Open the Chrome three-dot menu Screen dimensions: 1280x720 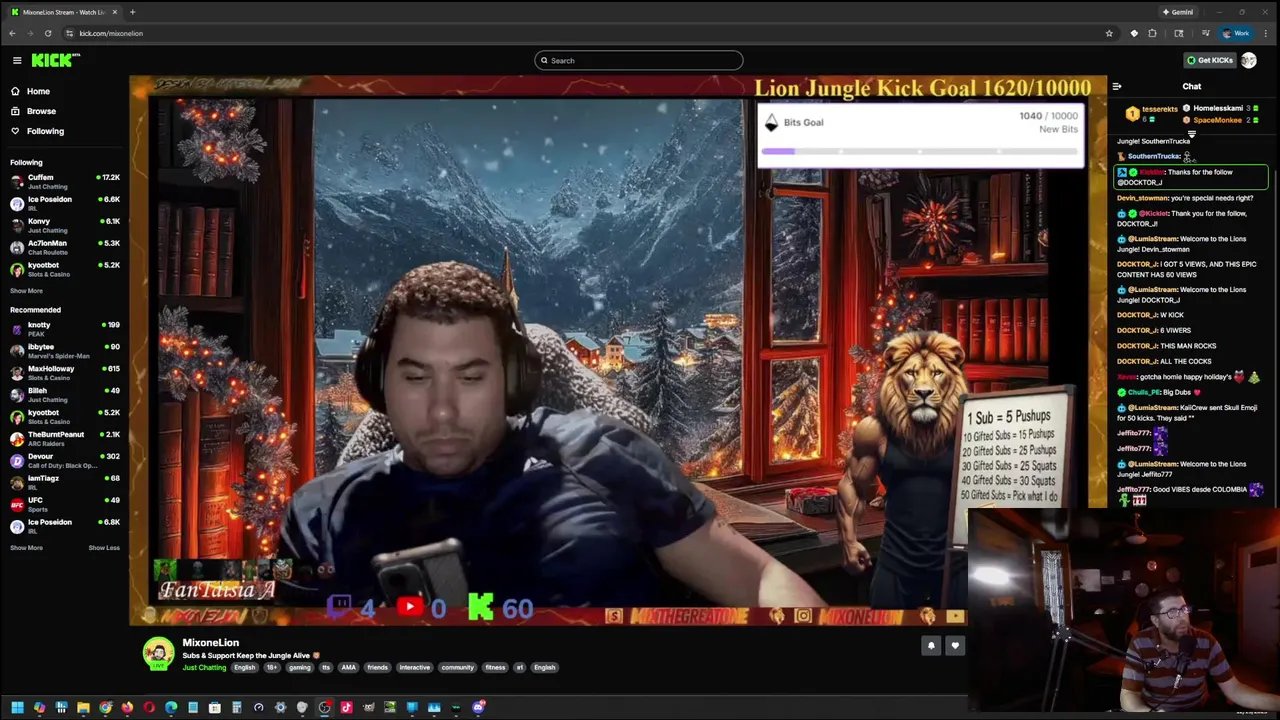pos(1266,33)
